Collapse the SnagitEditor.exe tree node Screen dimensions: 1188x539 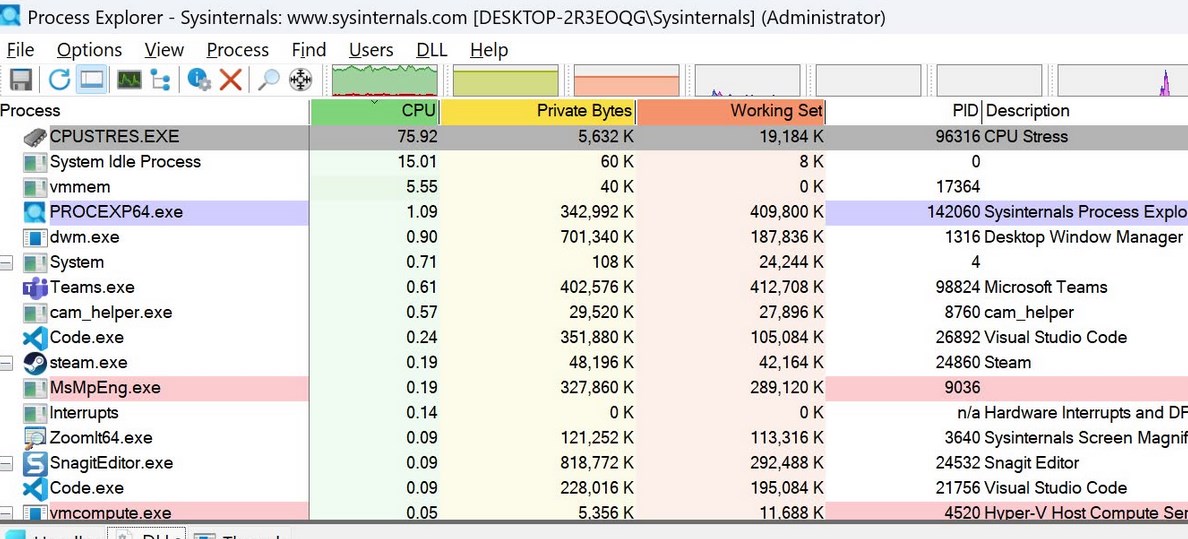coord(6,463)
